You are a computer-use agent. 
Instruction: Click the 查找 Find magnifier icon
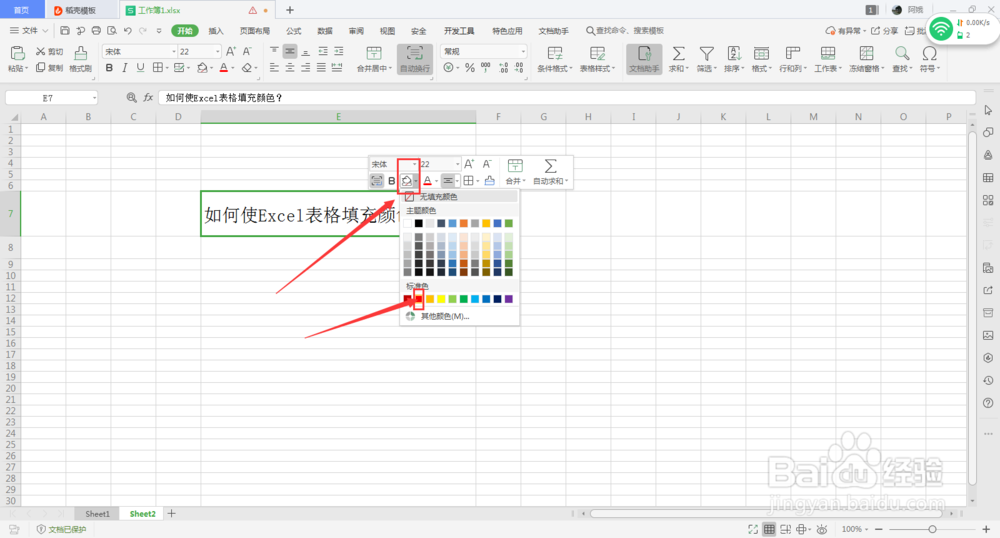pos(902,54)
